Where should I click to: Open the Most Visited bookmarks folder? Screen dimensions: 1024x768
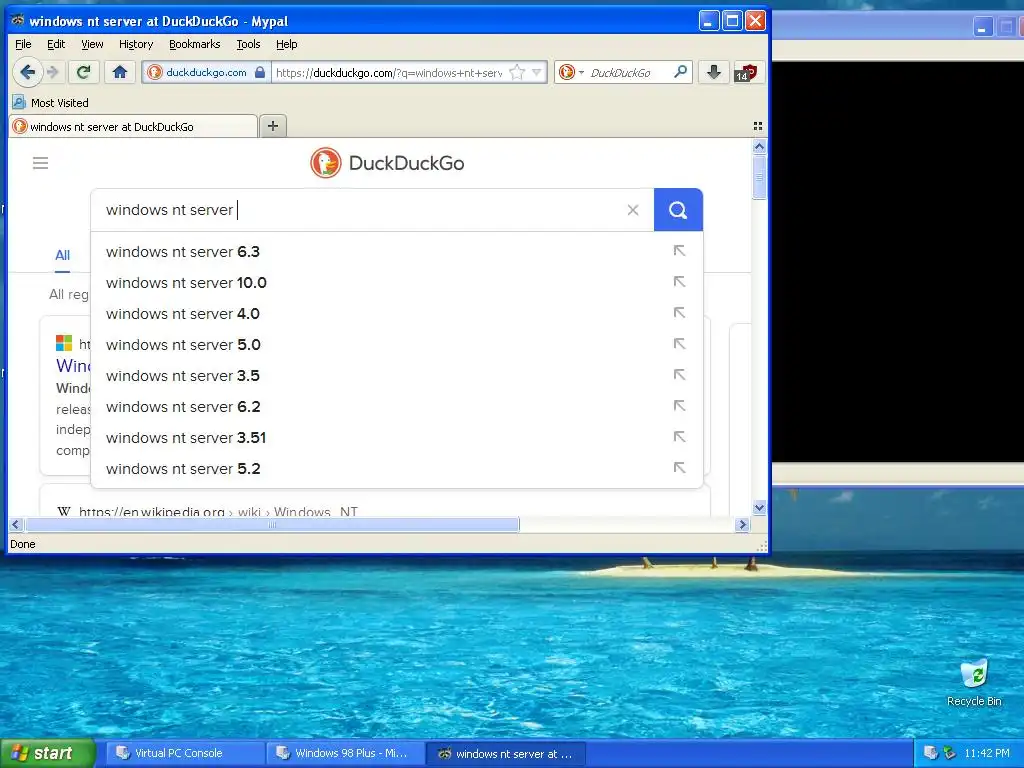(x=50, y=103)
